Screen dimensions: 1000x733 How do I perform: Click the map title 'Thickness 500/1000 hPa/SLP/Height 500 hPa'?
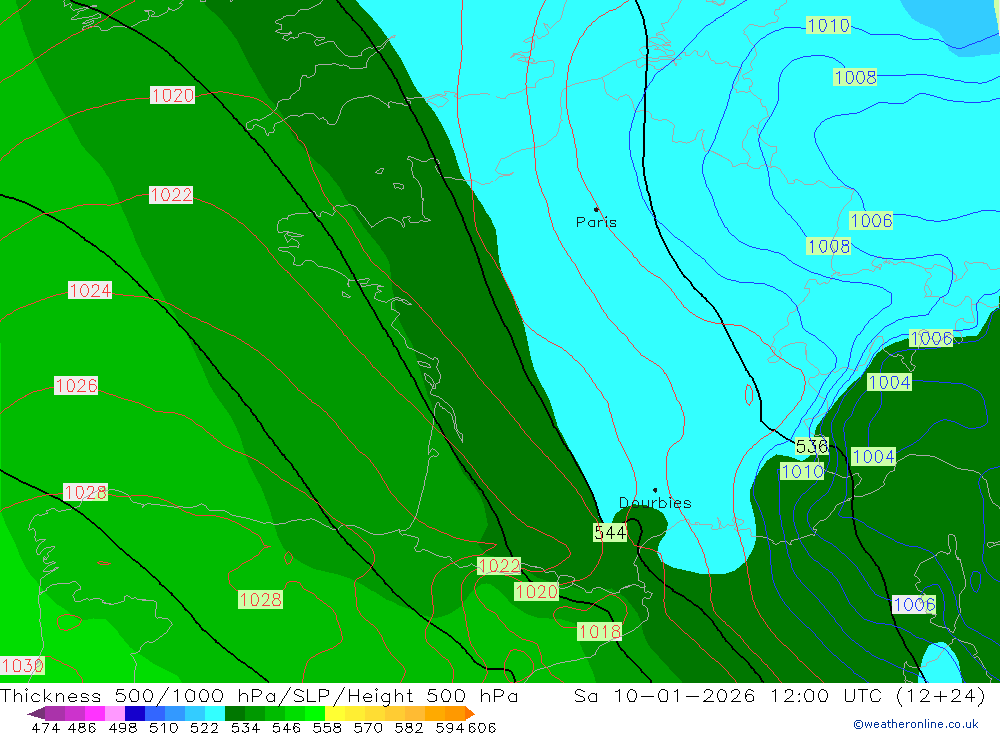click(259, 695)
